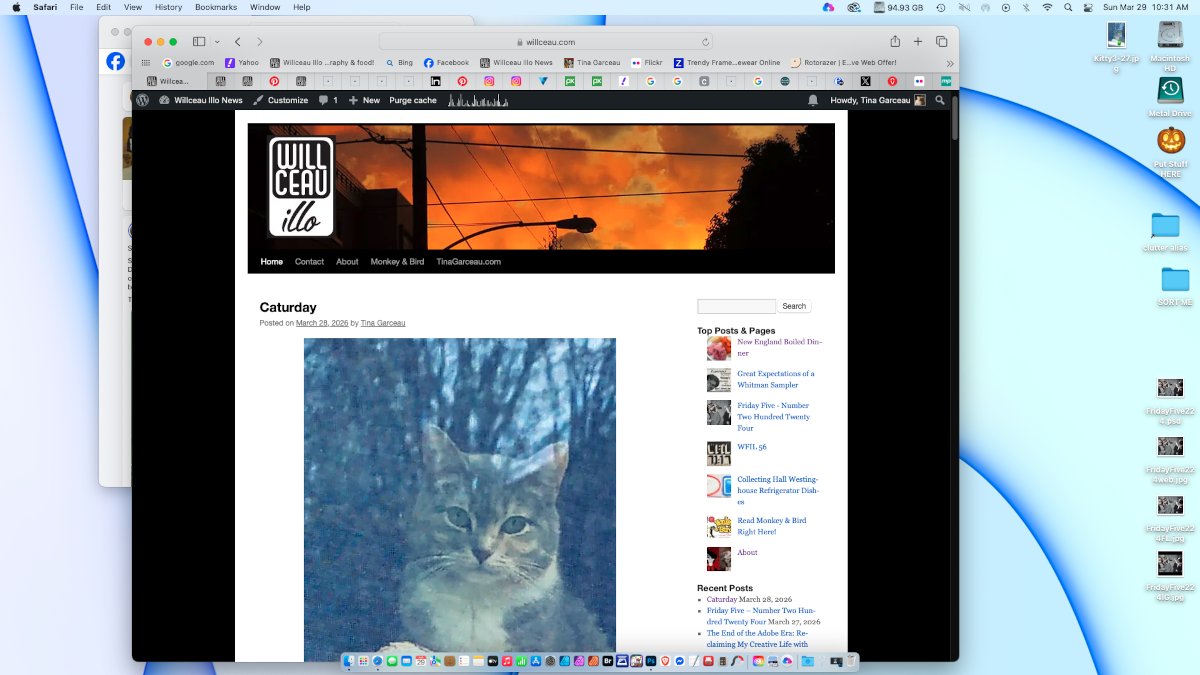Select the Monkey & Bird nav tab
The image size is (1200, 675).
(x=397, y=262)
